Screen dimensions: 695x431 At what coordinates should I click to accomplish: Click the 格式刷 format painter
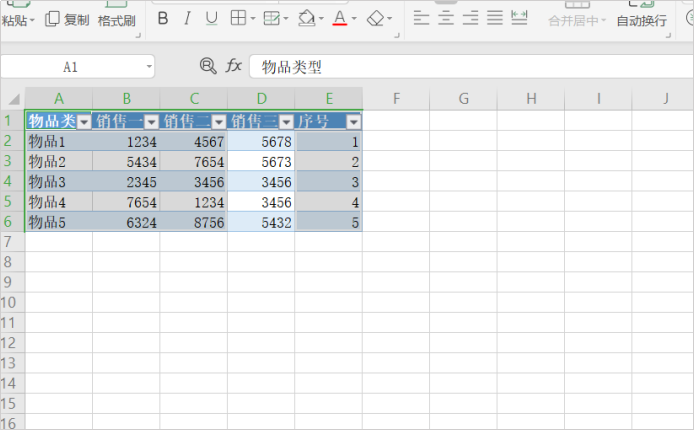(x=117, y=20)
